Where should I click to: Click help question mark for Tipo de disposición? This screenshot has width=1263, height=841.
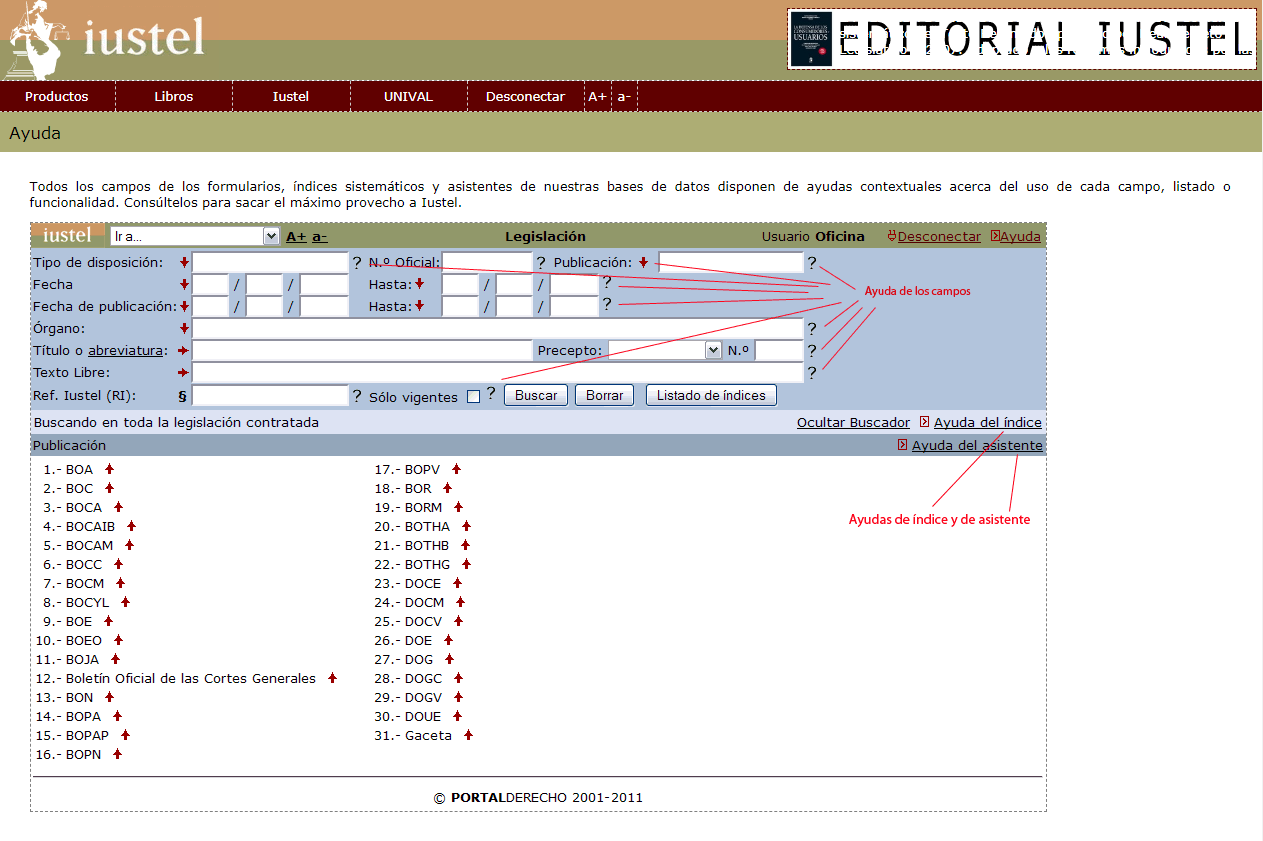356,263
